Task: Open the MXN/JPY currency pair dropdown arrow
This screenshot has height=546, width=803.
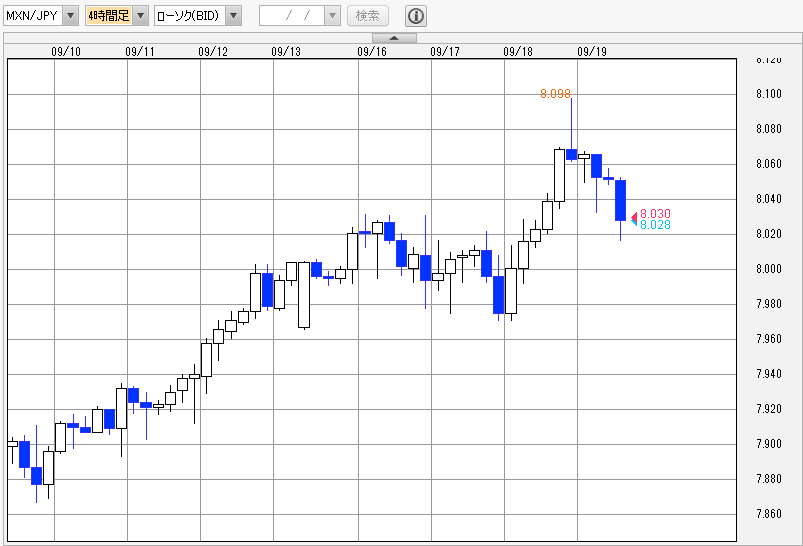Action: 70,16
